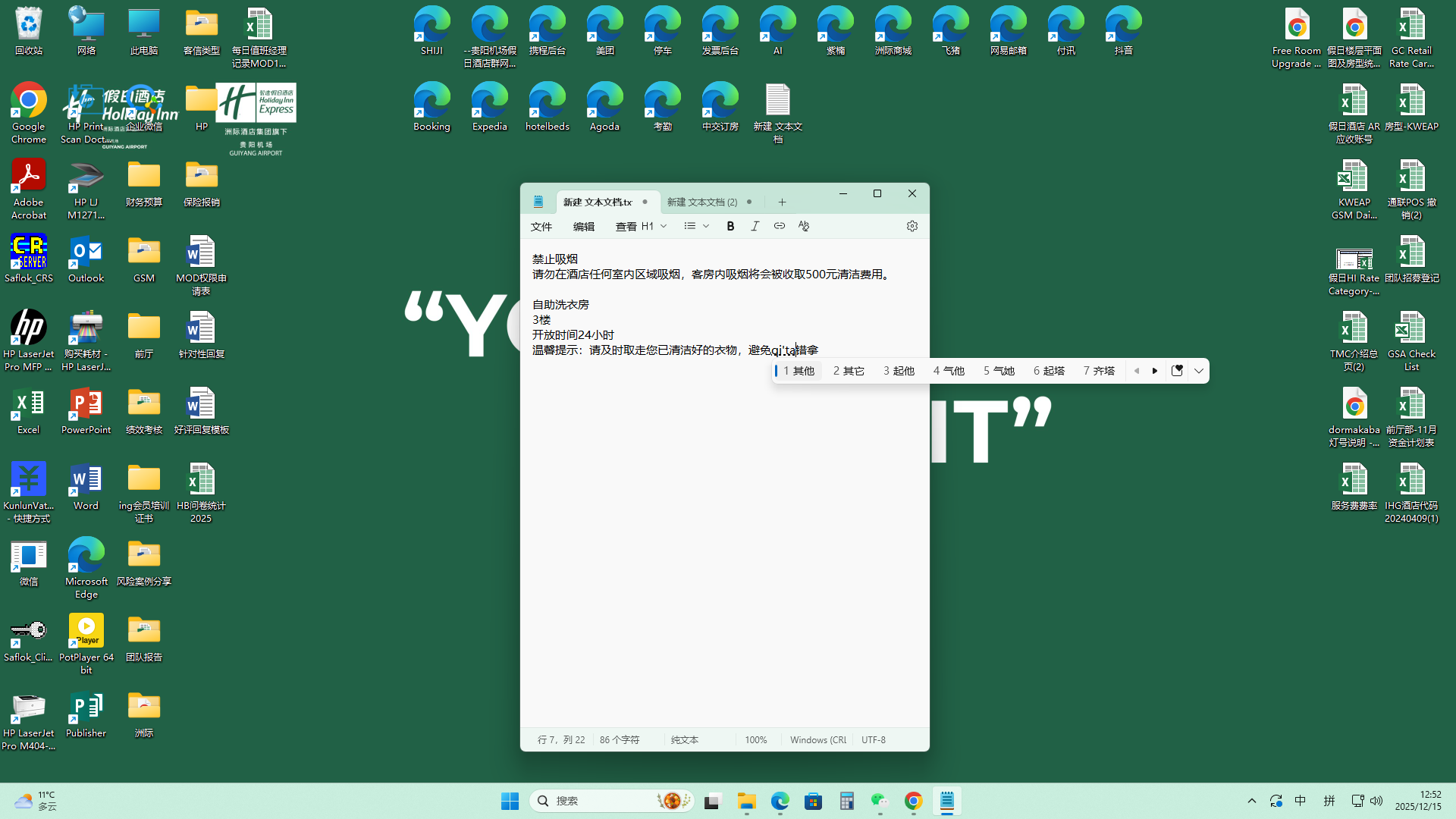Viewport: 1456px width, 819px height.
Task: Insert a link using the toolbar link icon
Action: coord(779,226)
